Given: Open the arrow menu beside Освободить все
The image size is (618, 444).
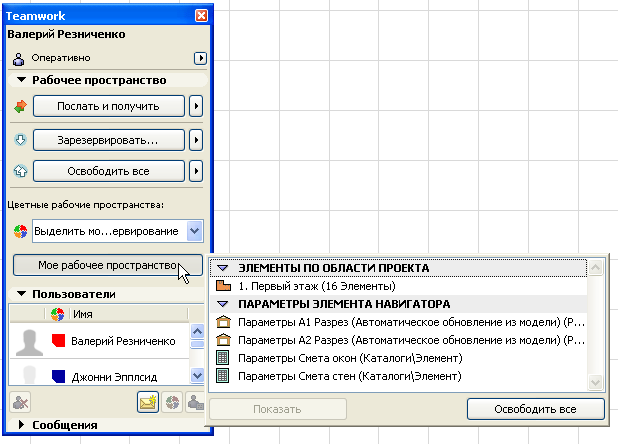Looking at the screenshot, I should (196, 171).
